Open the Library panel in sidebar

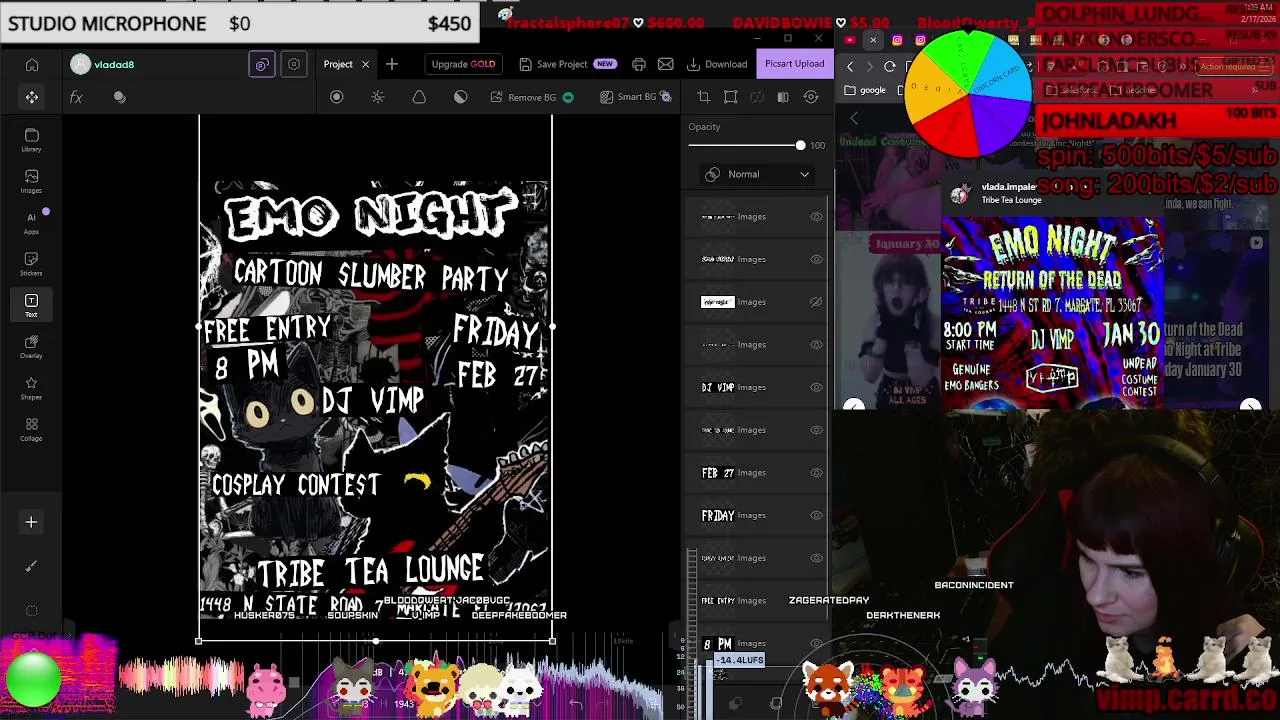(31, 140)
